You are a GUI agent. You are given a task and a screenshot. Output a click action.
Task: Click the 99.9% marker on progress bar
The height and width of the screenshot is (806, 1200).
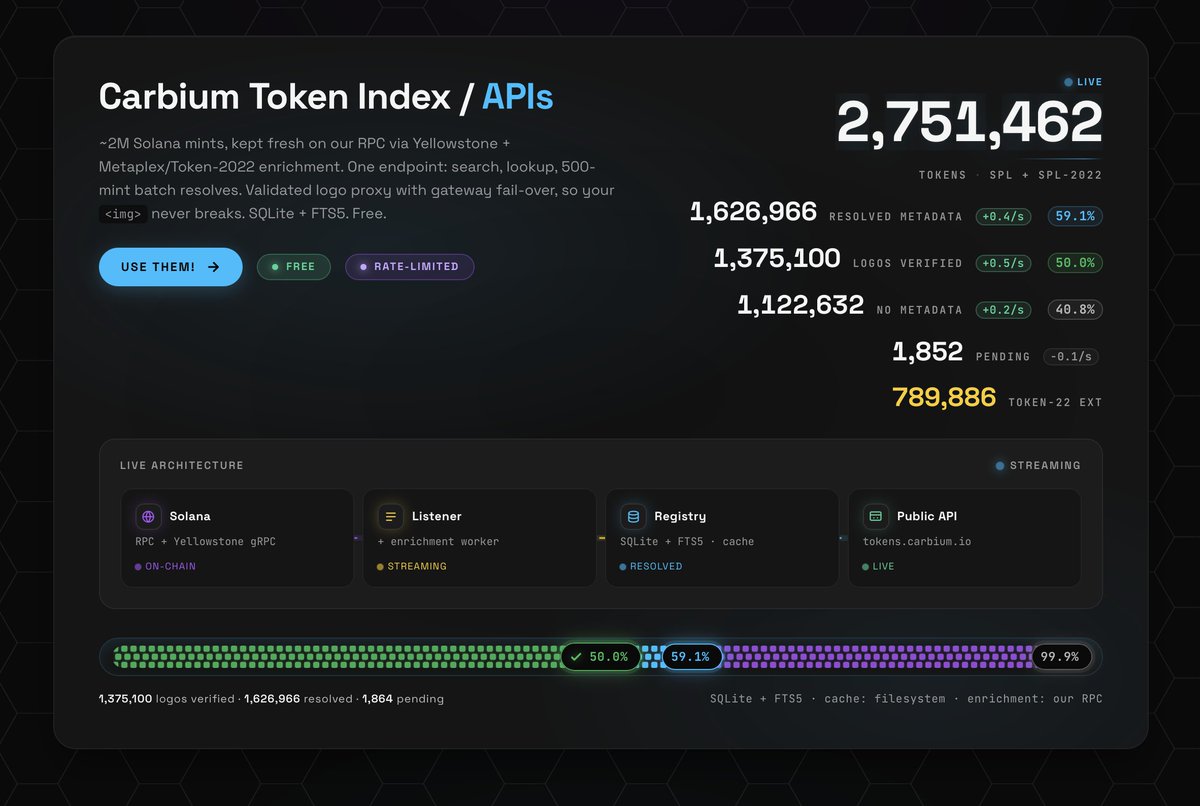[1060, 657]
